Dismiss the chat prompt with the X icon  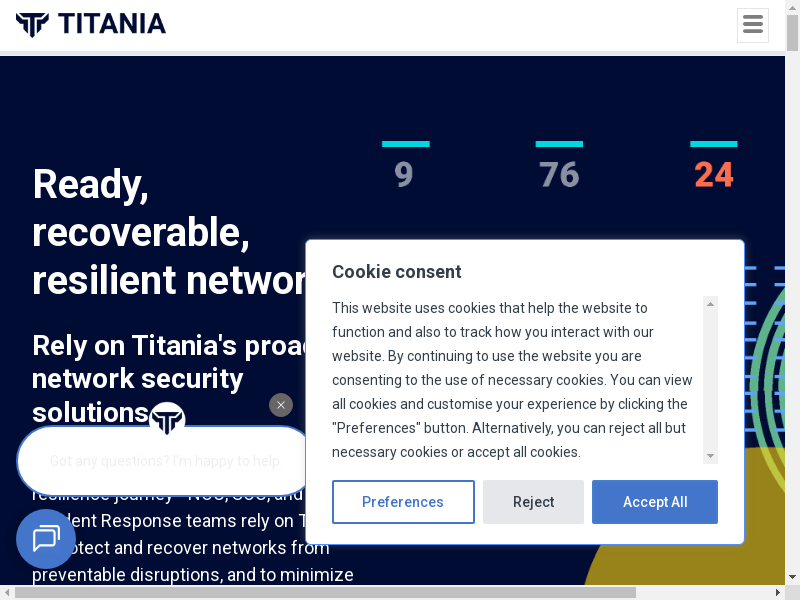(x=281, y=405)
